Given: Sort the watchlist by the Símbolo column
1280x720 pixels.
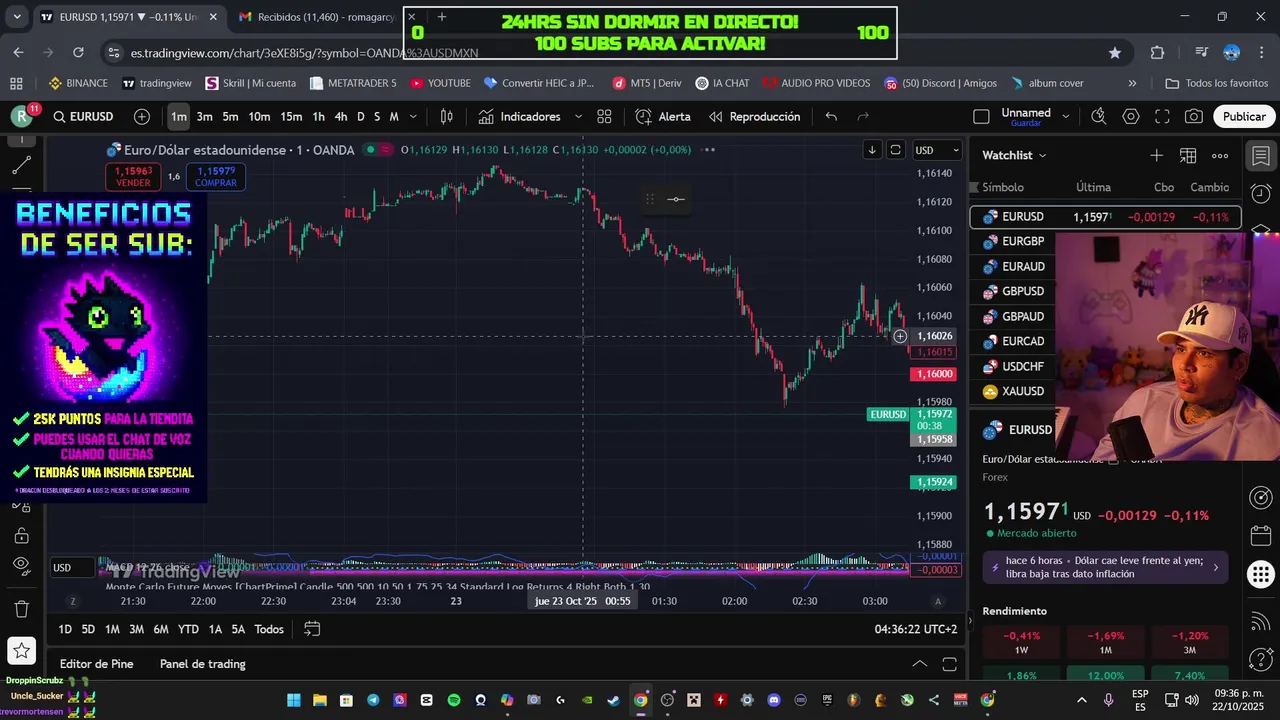Looking at the screenshot, I should (x=1003, y=187).
